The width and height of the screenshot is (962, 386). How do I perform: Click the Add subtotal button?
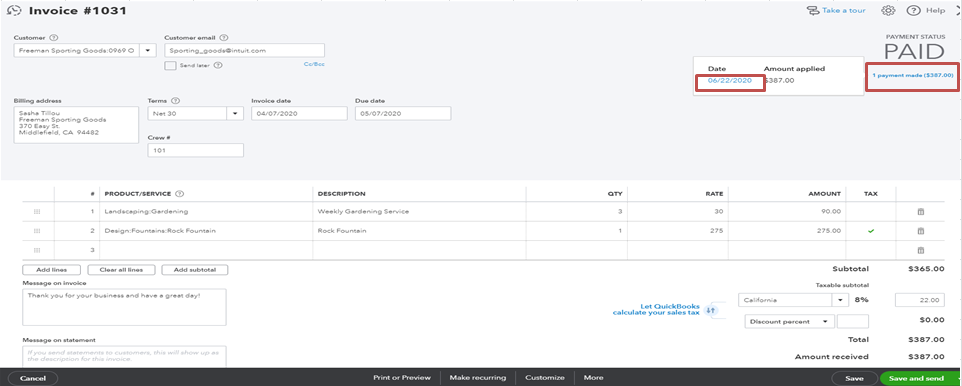(x=194, y=270)
